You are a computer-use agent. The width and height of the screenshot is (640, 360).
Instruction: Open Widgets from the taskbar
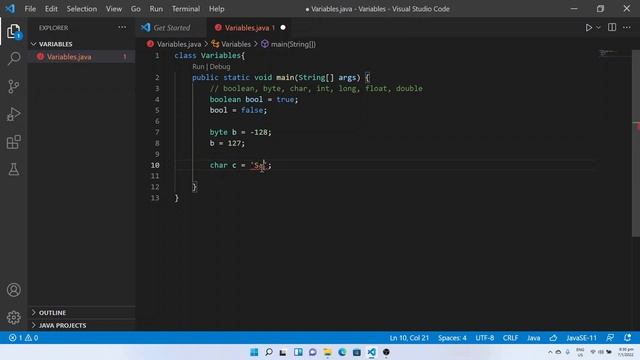[298, 352]
